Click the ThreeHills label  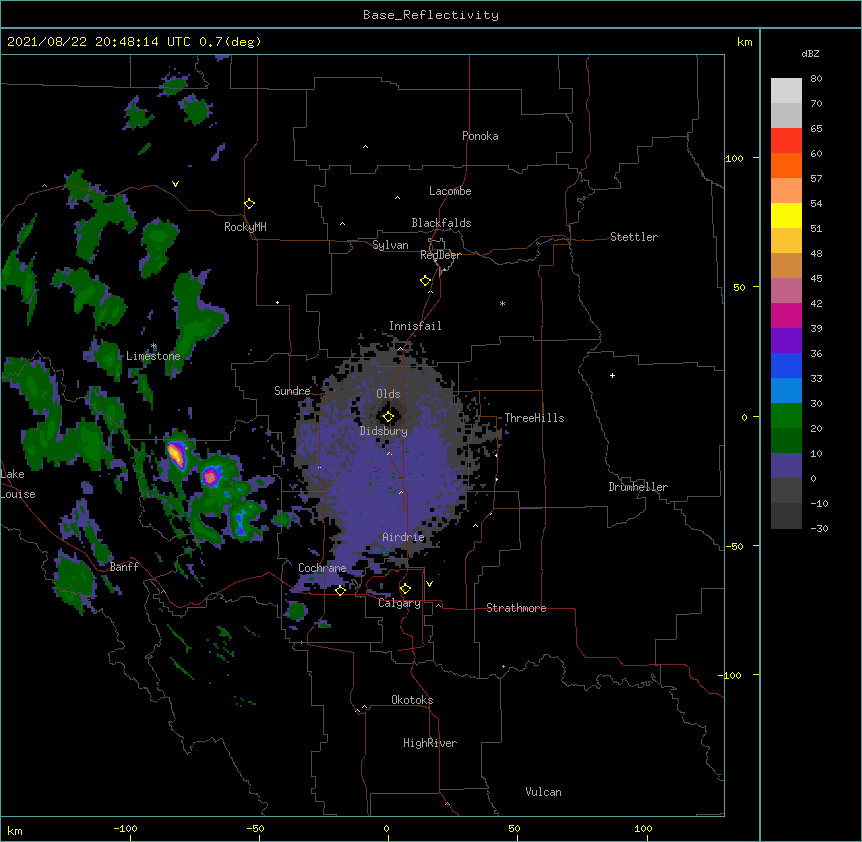point(534,418)
